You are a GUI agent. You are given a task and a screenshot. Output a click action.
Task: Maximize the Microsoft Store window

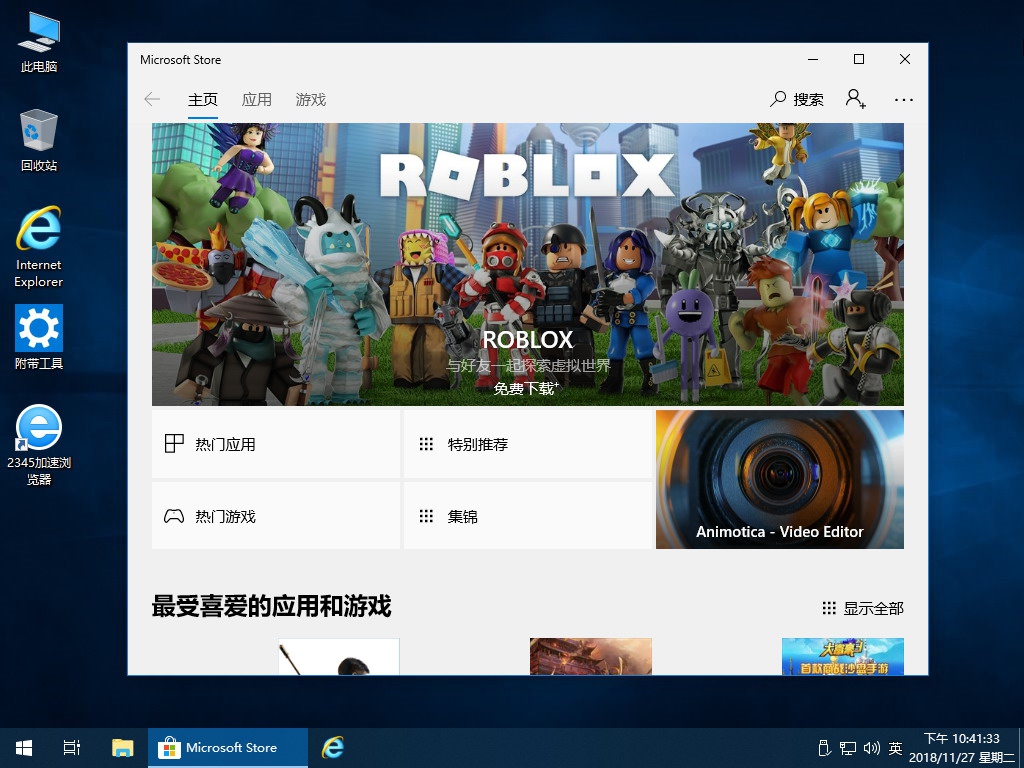pyautogui.click(x=859, y=59)
